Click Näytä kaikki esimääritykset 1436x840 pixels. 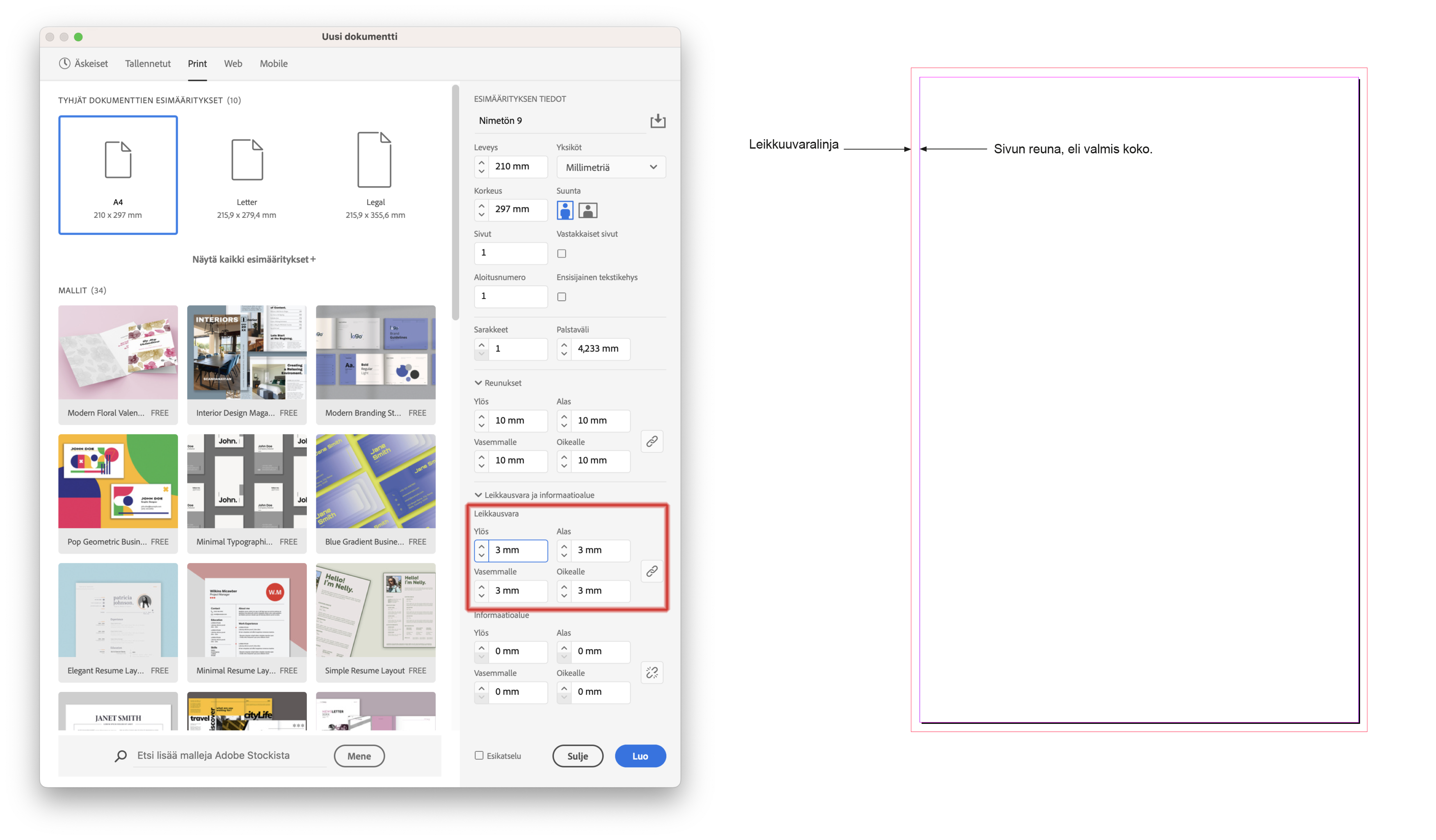tap(252, 259)
